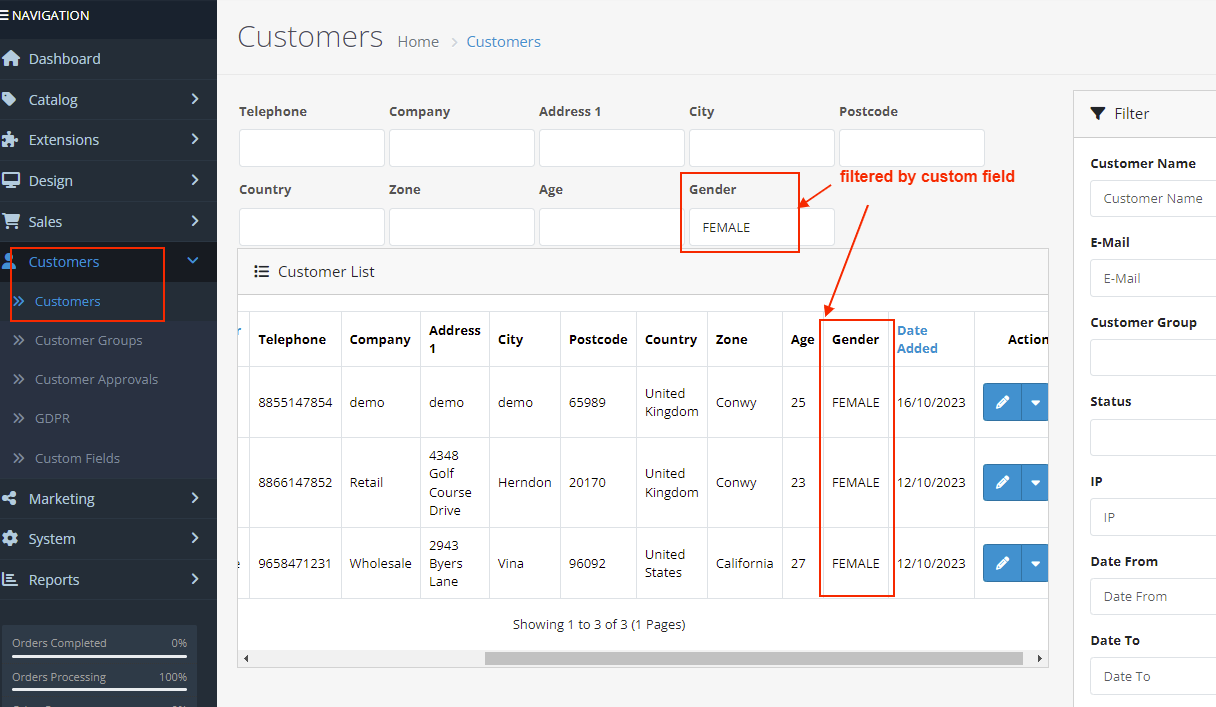The image size is (1216, 707).
Task: Sort by Date Added column header
Action: pos(916,339)
